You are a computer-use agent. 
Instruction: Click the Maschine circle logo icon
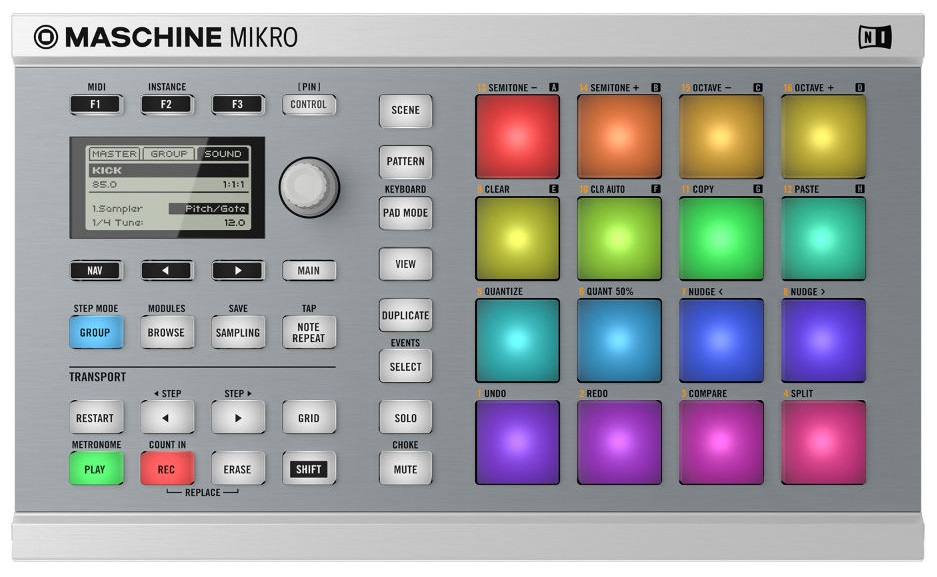click(46, 37)
